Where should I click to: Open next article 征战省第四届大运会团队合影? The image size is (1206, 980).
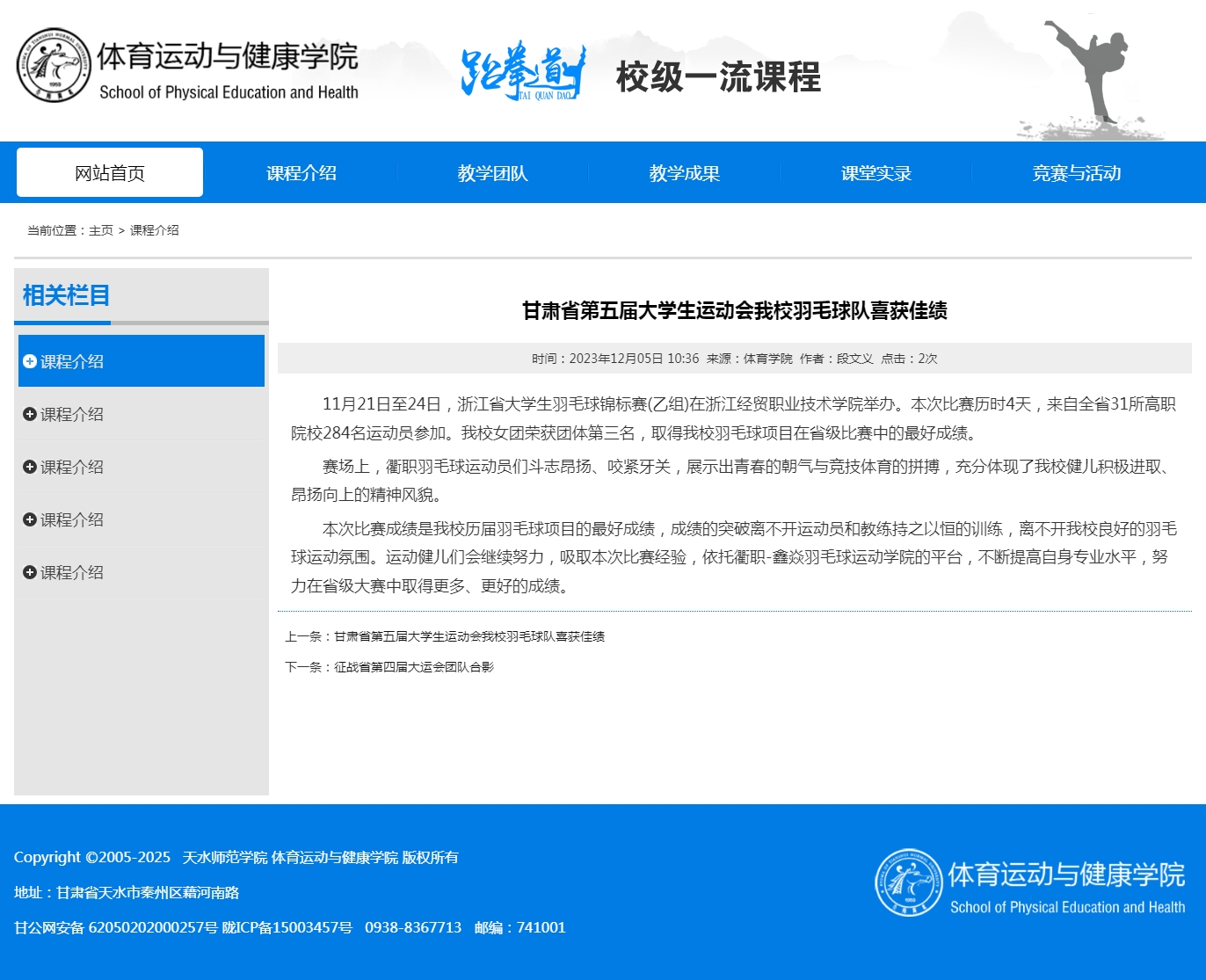click(414, 667)
